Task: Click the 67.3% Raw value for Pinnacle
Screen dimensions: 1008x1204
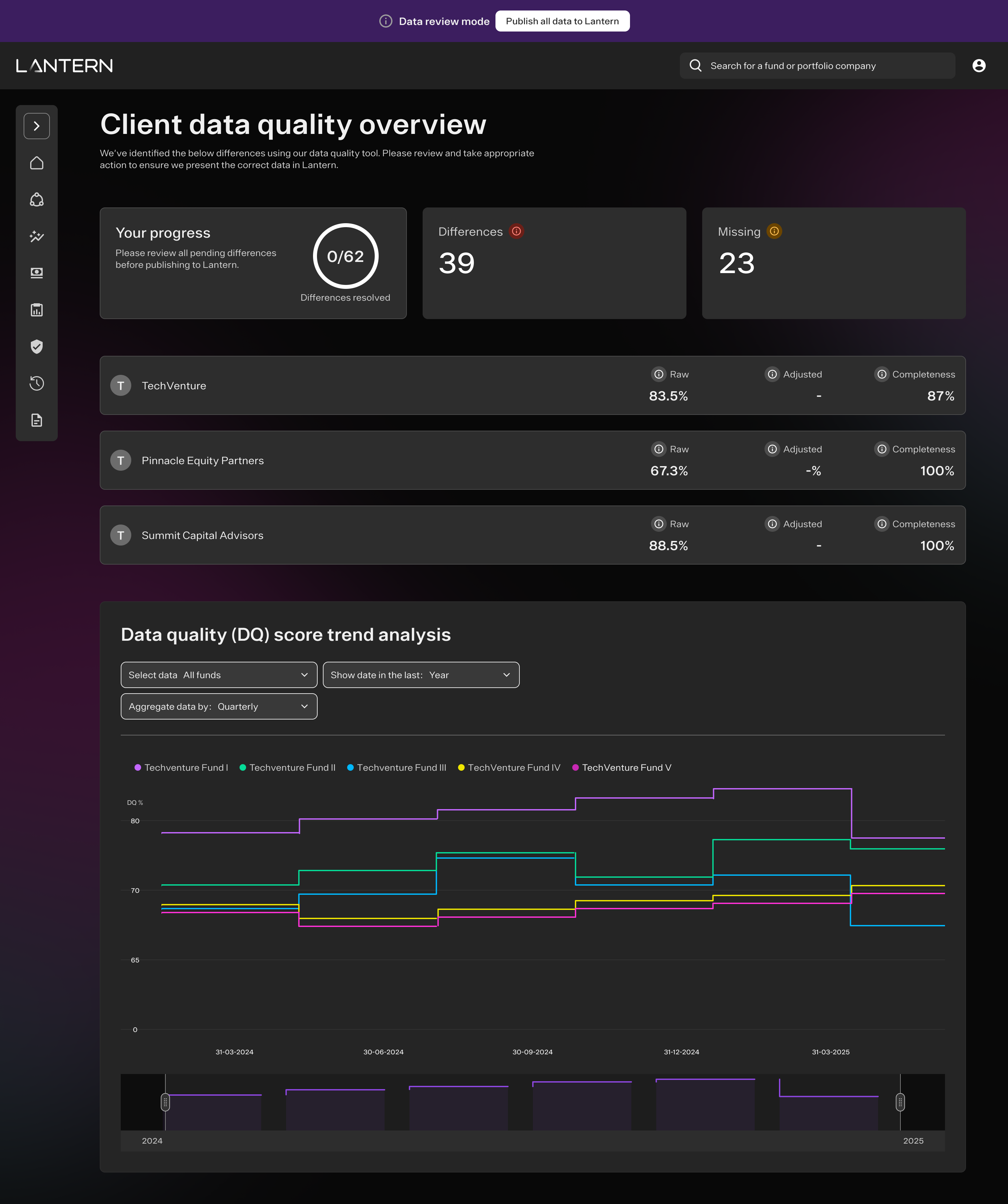Action: point(669,471)
